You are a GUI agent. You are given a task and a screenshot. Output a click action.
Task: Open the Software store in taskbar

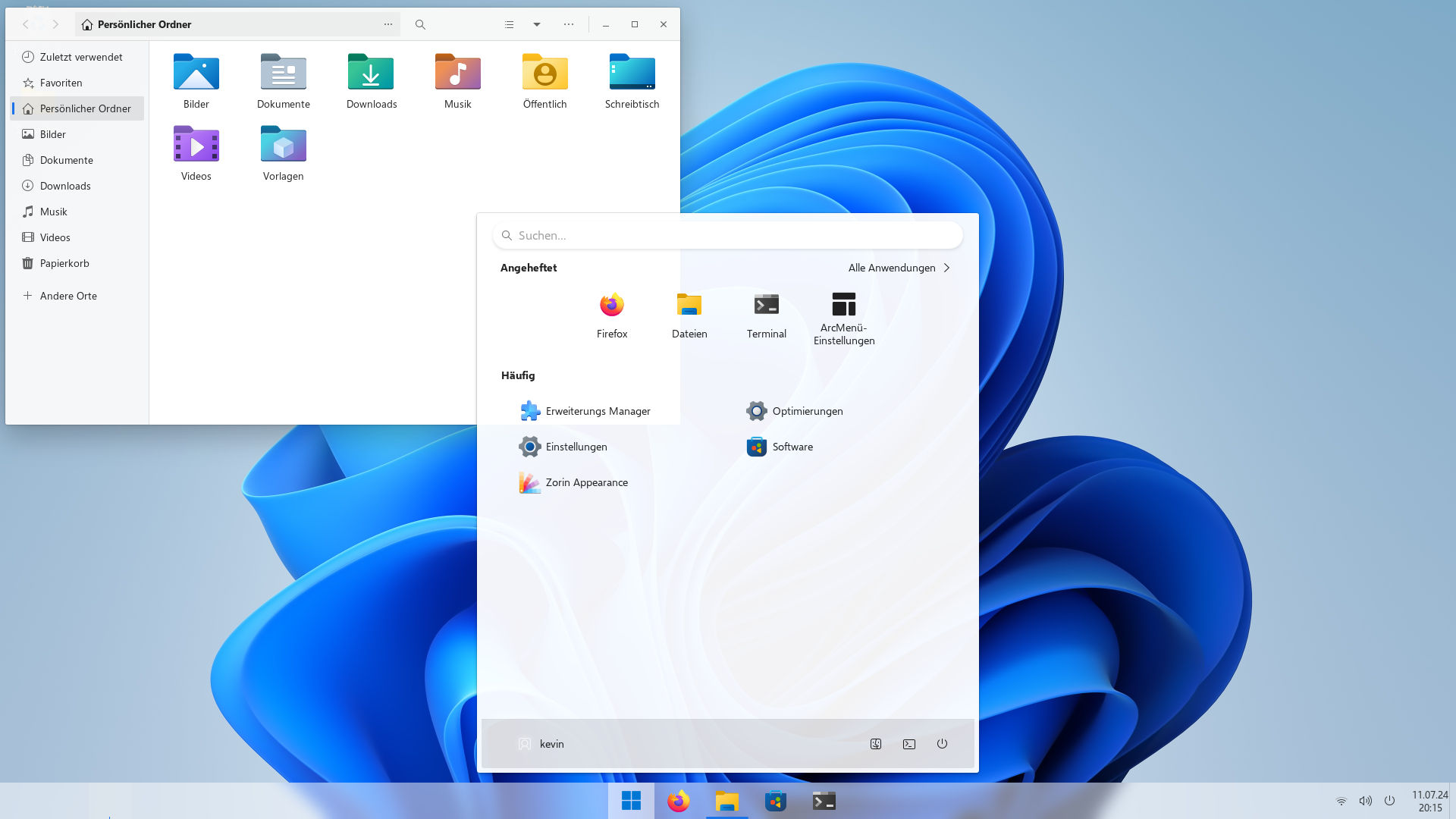[775, 801]
